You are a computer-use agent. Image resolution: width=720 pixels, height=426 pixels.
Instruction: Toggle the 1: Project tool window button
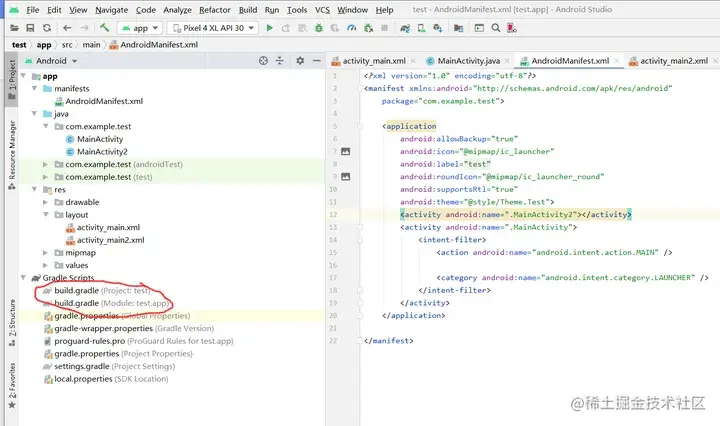tap(12, 80)
